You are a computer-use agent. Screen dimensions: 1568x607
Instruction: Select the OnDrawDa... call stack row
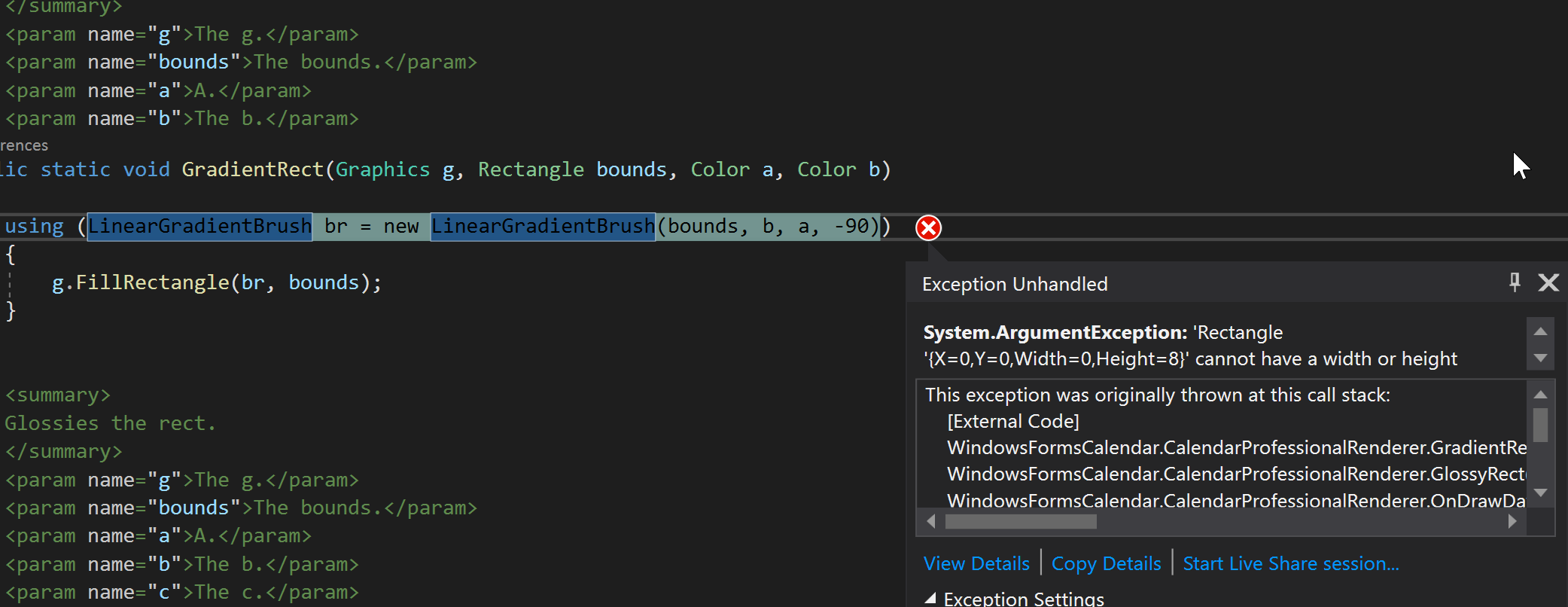pyautogui.click(x=1237, y=500)
